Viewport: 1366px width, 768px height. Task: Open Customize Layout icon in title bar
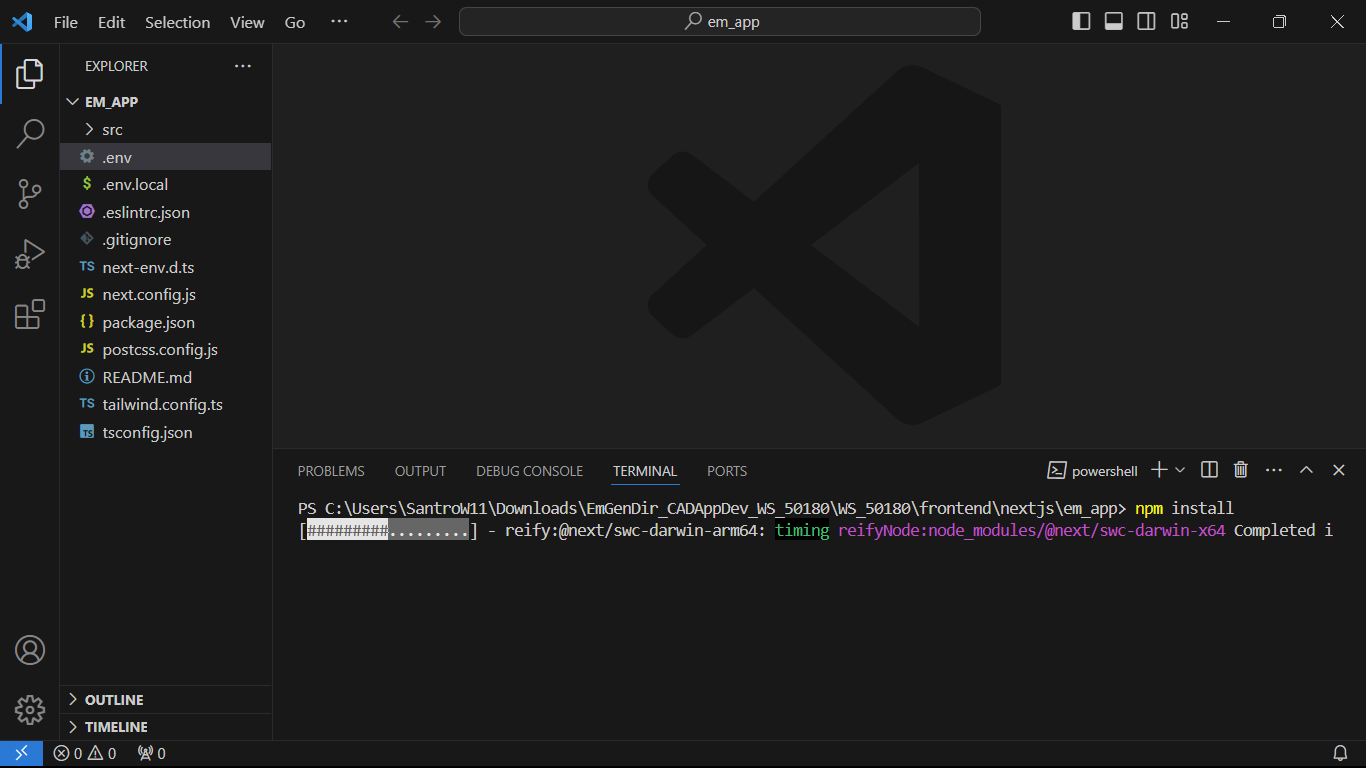1180,22
